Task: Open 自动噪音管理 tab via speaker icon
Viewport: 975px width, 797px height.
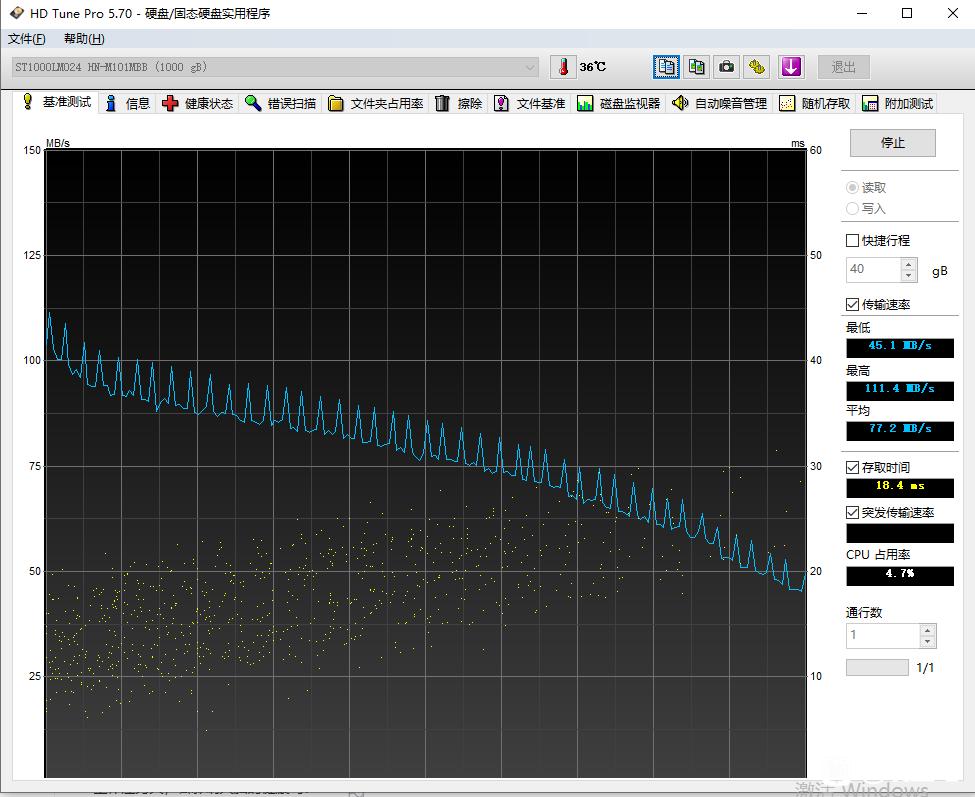Action: point(680,103)
